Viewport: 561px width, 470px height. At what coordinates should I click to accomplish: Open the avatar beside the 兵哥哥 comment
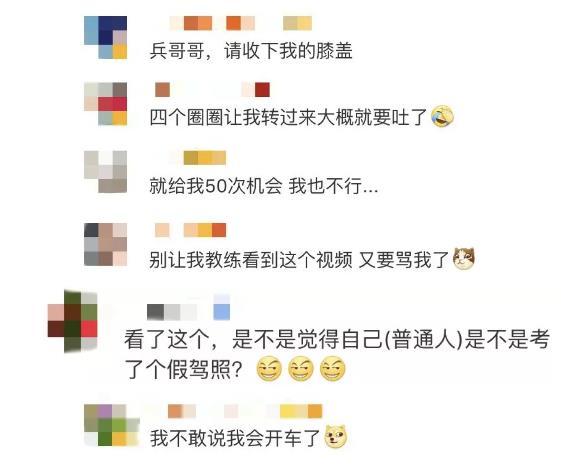coord(106,37)
